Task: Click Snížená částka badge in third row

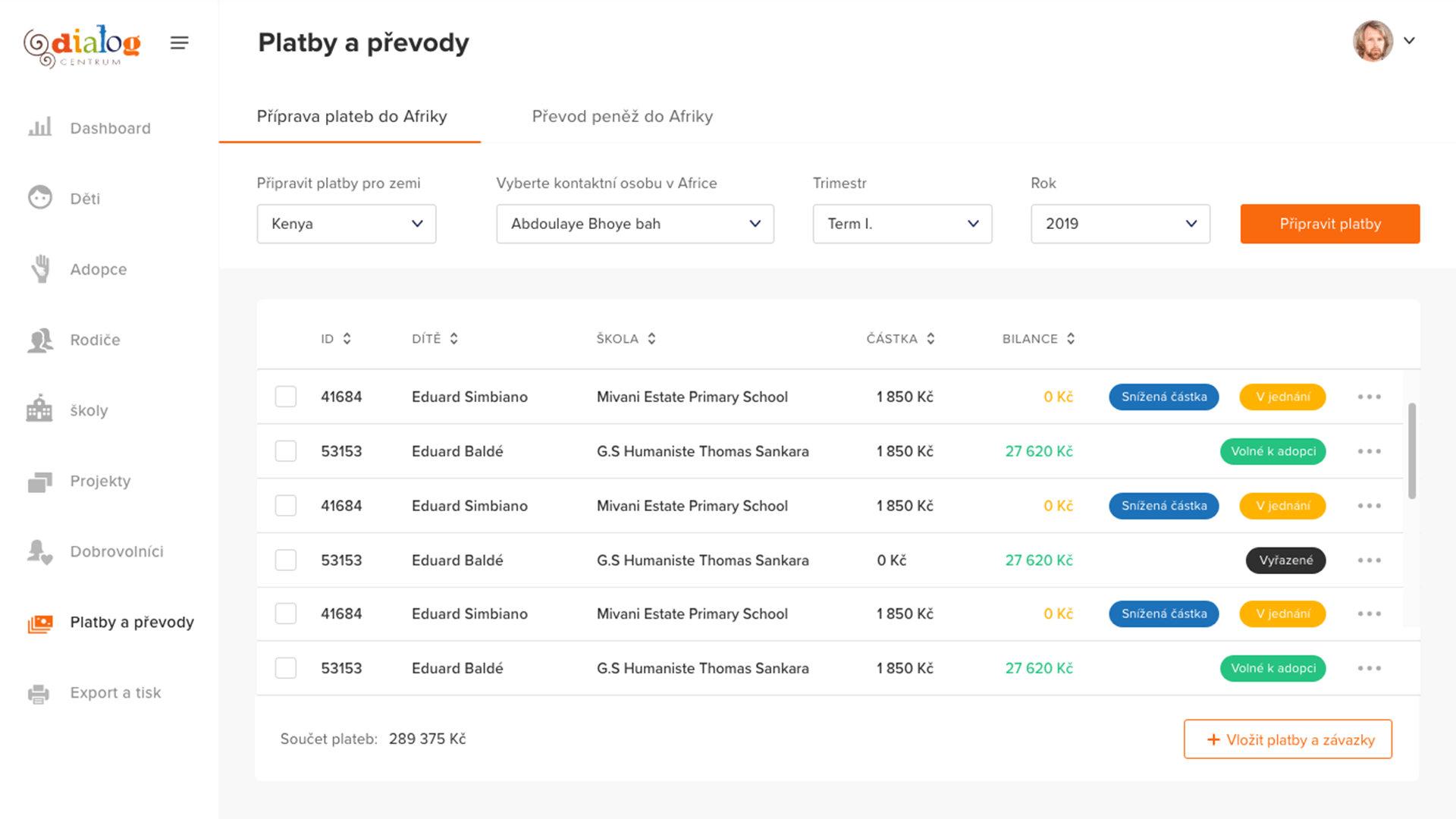Action: click(1164, 506)
